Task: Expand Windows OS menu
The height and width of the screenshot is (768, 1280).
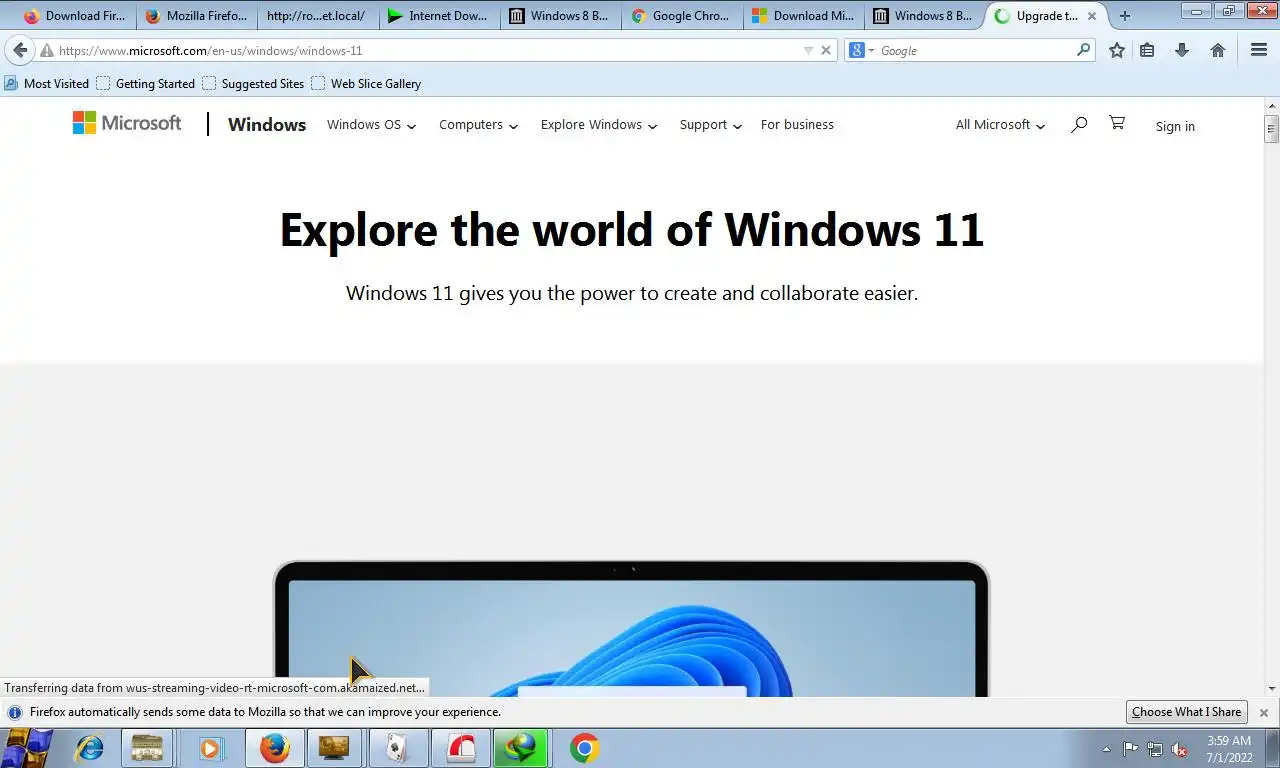Action: 371,125
